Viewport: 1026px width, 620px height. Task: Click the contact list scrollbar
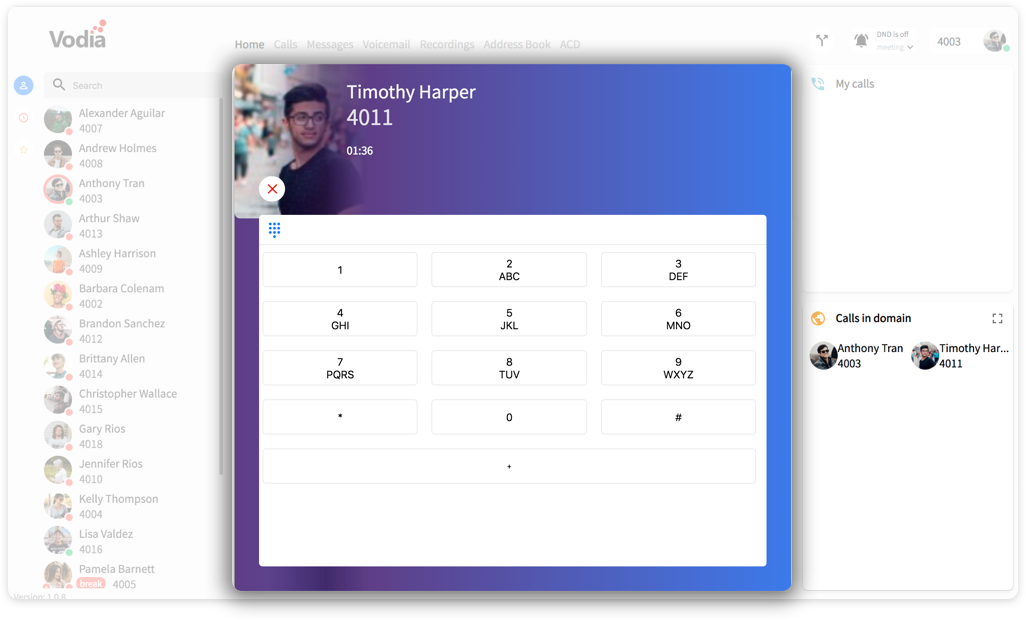click(x=221, y=286)
